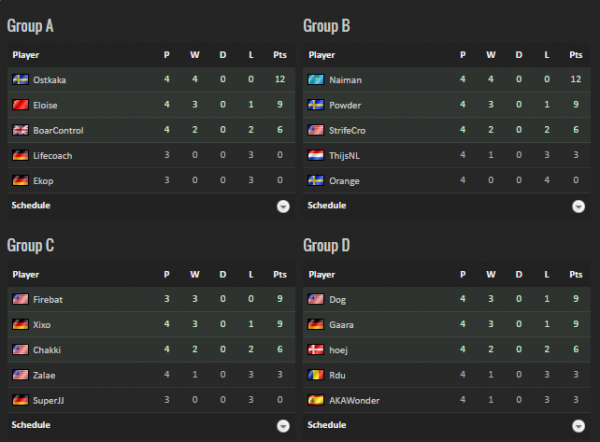600x442 pixels.
Task: Click the Kazakhstan flag beside Naiman
Action: 316,80
